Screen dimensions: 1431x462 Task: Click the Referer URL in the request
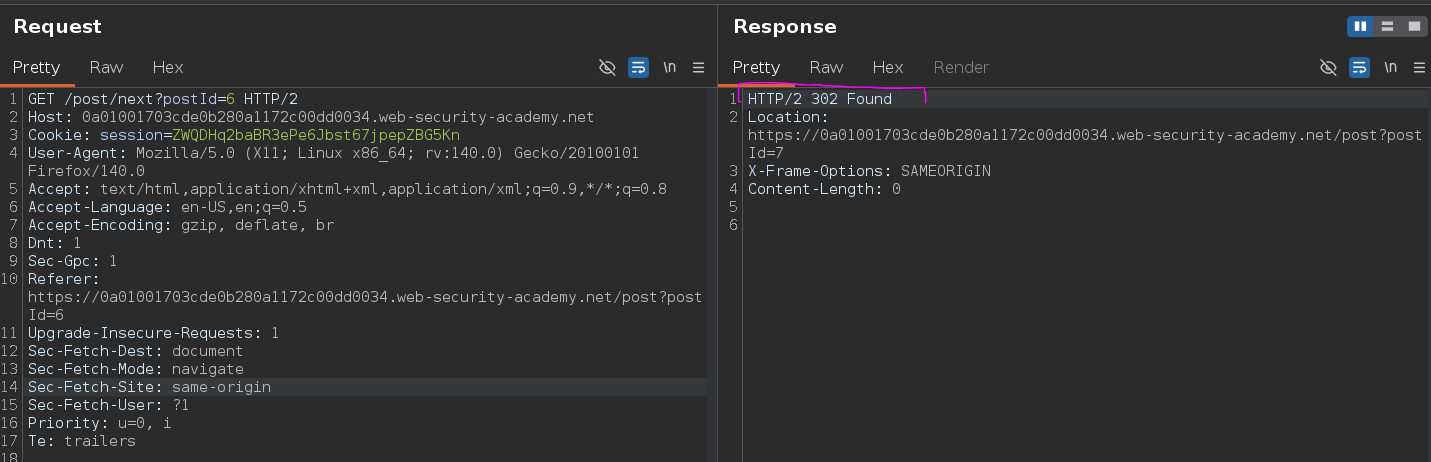(x=365, y=306)
